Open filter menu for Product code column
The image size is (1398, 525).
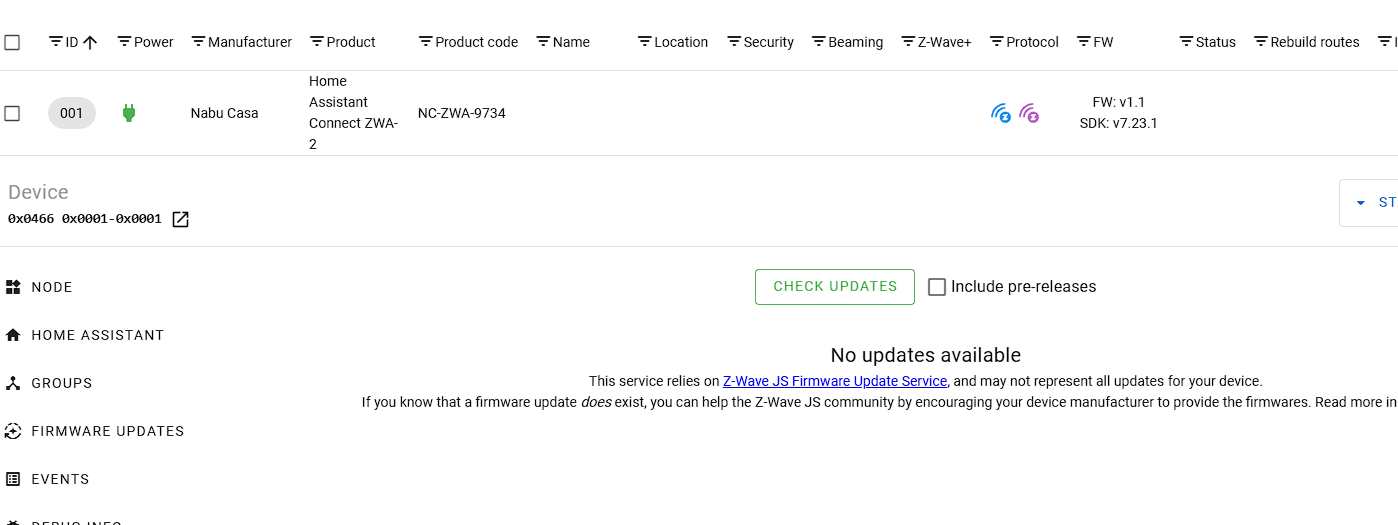pyautogui.click(x=425, y=42)
